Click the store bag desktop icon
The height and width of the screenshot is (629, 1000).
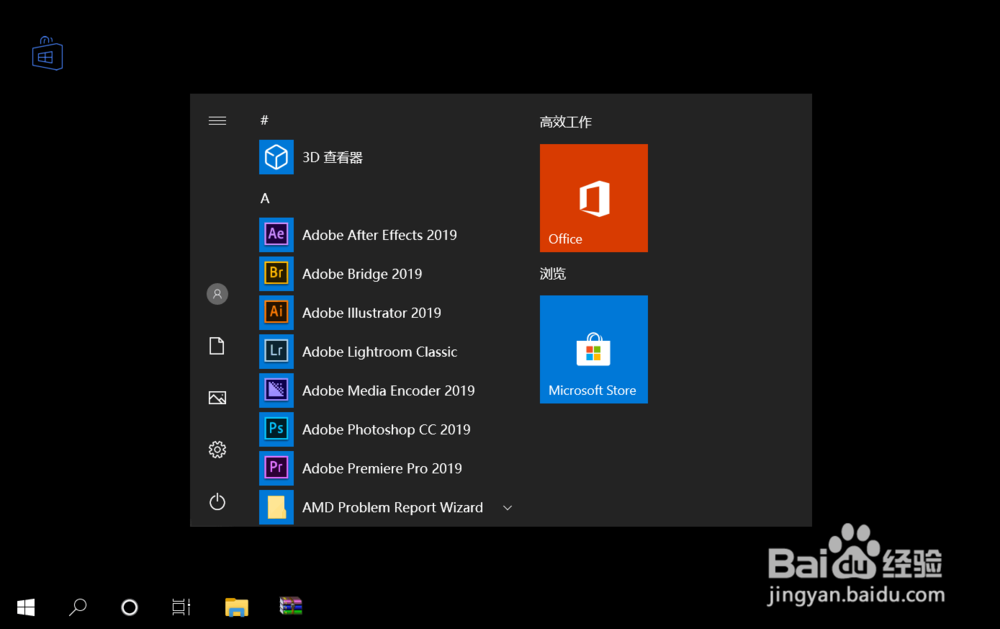tap(48, 54)
